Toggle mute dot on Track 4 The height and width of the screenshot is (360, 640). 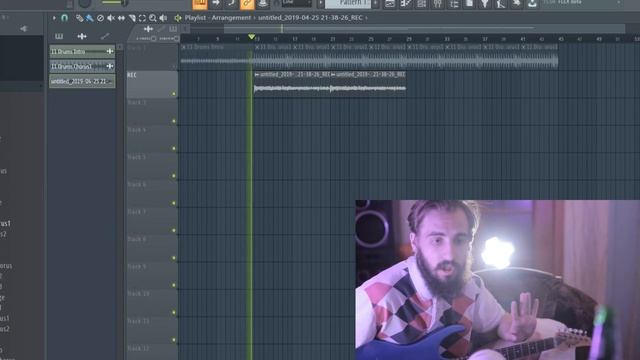tap(174, 149)
